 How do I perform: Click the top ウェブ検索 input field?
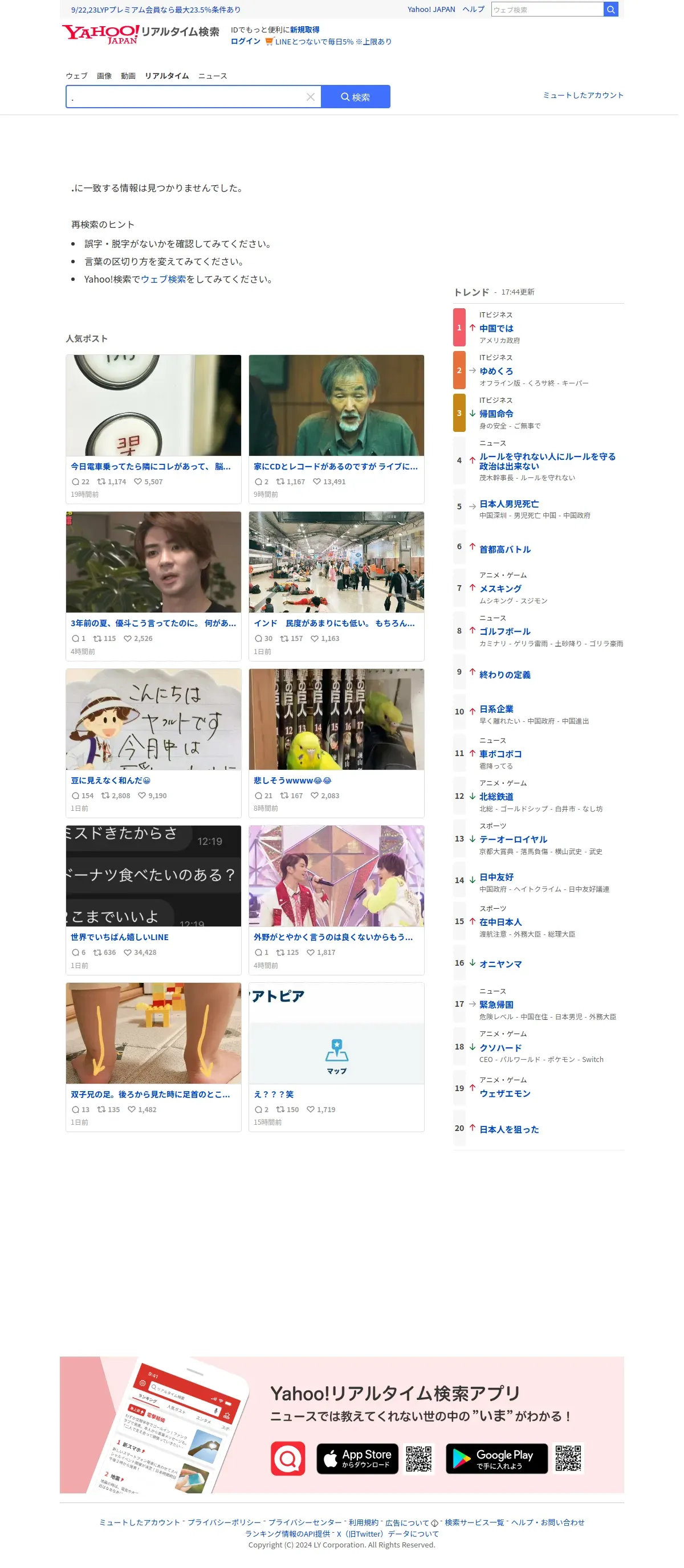(547, 9)
